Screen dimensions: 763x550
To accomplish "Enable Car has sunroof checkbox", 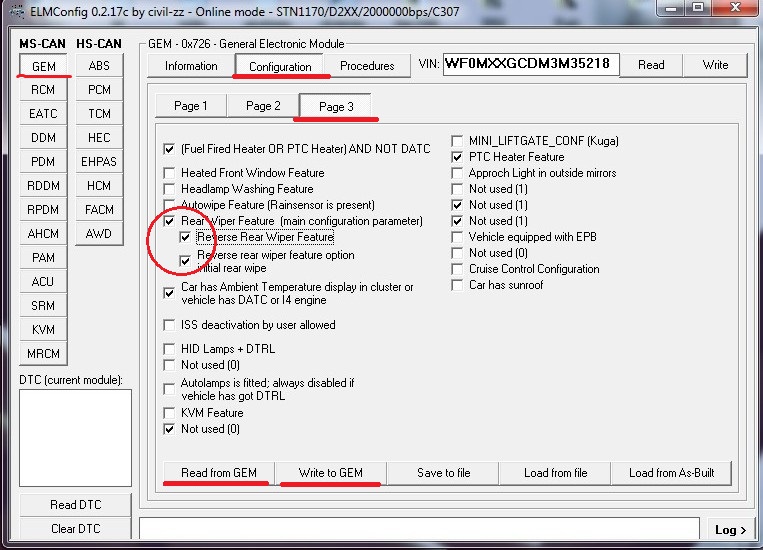I will coord(458,285).
